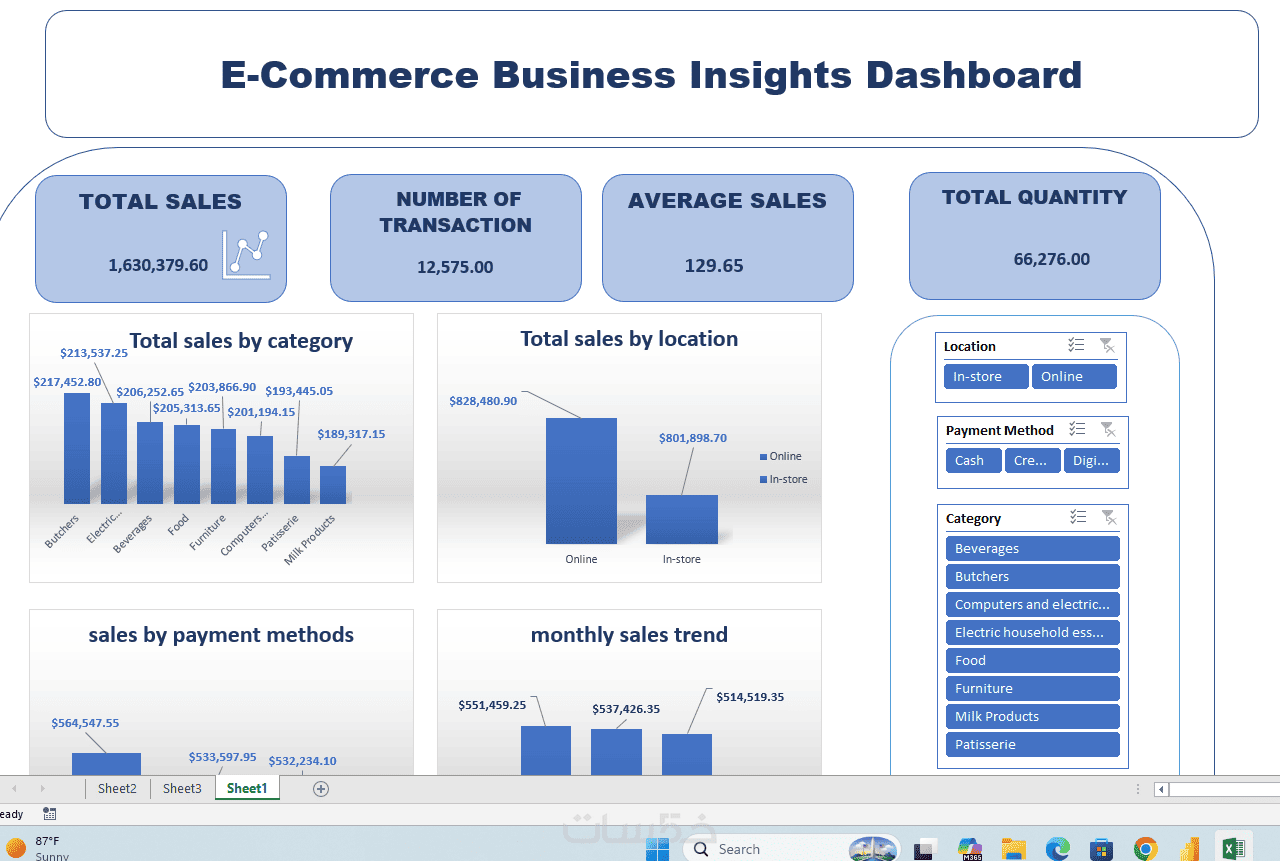
Task: Open Excel from the Windows taskbar
Action: (x=1233, y=849)
